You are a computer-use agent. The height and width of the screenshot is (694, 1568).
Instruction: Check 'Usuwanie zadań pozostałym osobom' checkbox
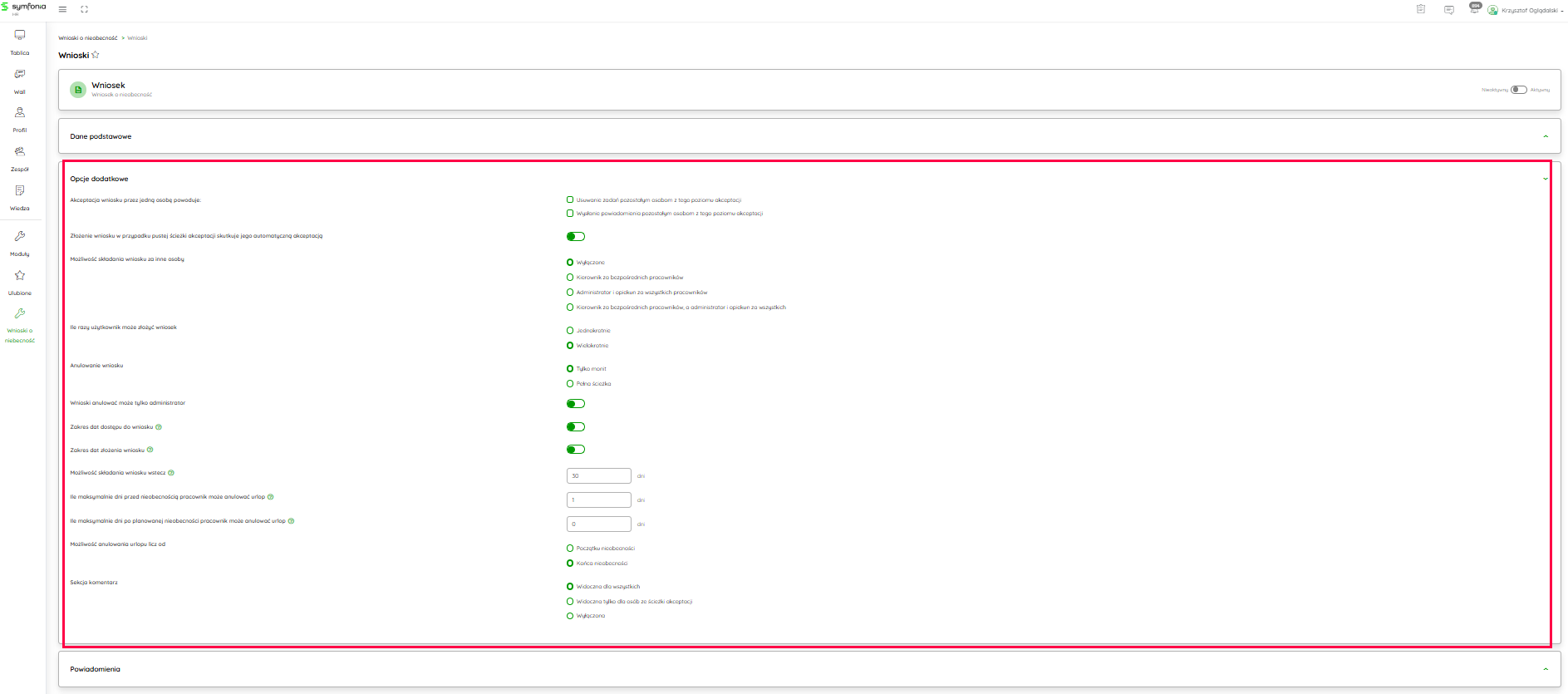point(570,199)
